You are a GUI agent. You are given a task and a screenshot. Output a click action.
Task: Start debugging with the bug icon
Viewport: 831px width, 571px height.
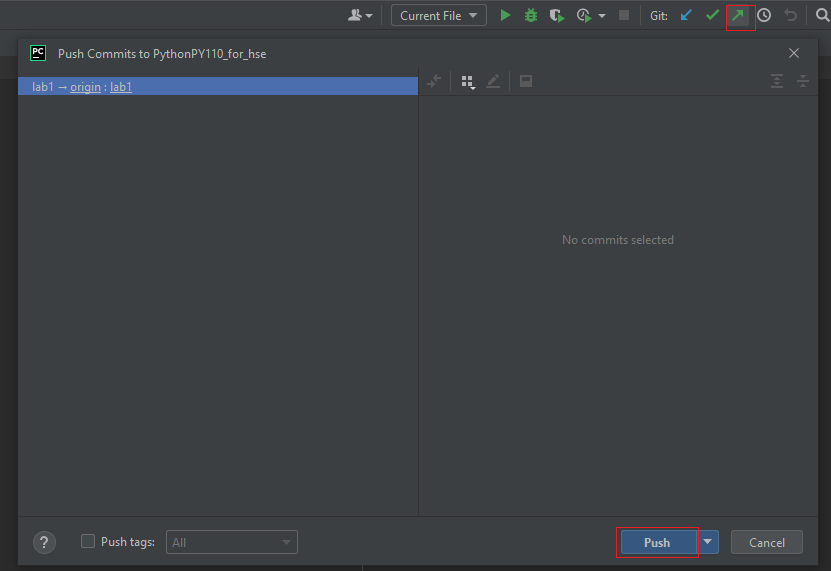(x=531, y=16)
